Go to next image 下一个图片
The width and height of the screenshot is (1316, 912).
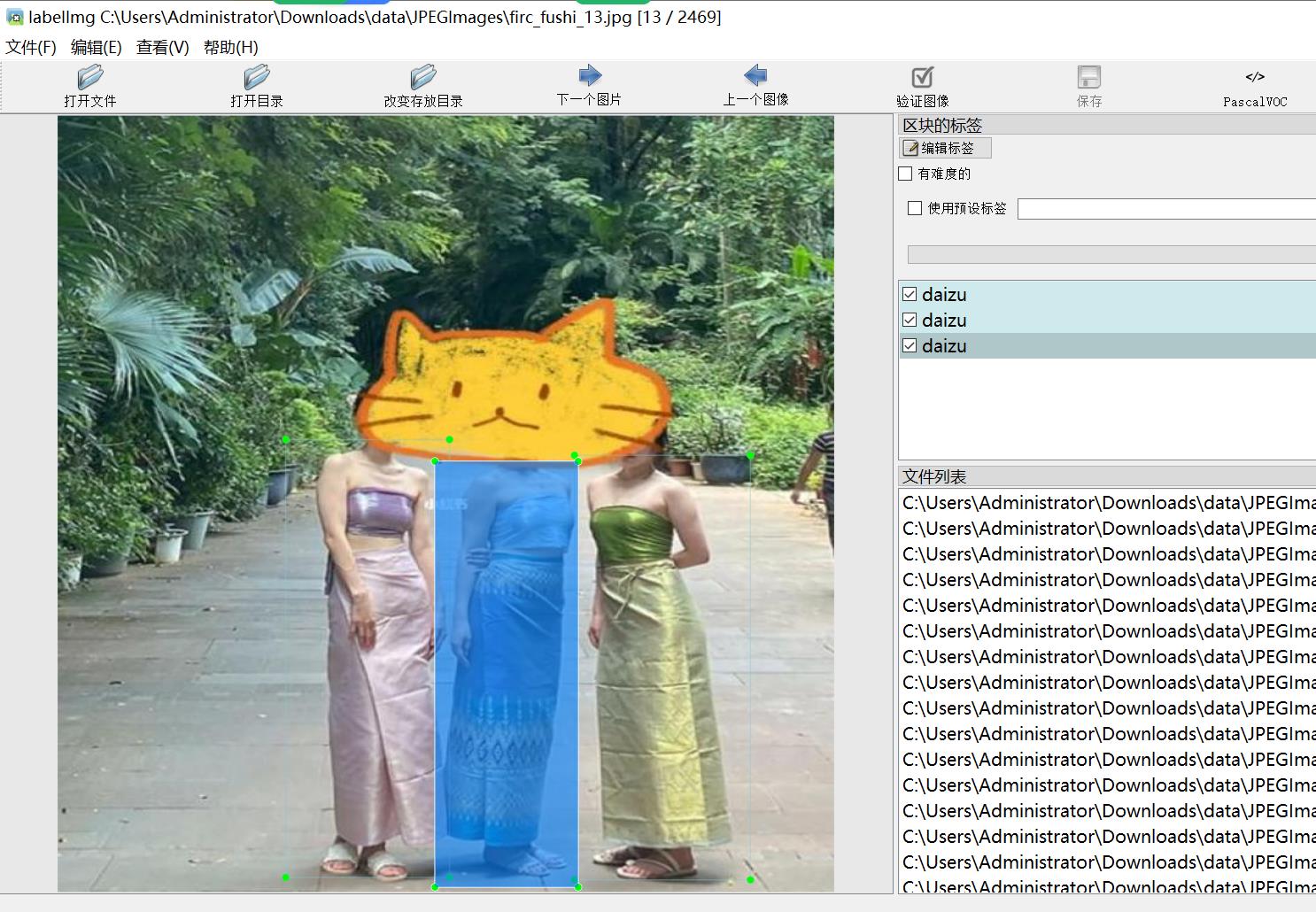[x=589, y=86]
